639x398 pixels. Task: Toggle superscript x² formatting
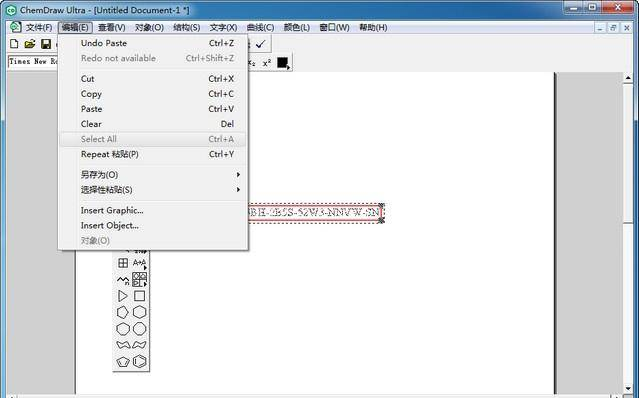coord(267,63)
